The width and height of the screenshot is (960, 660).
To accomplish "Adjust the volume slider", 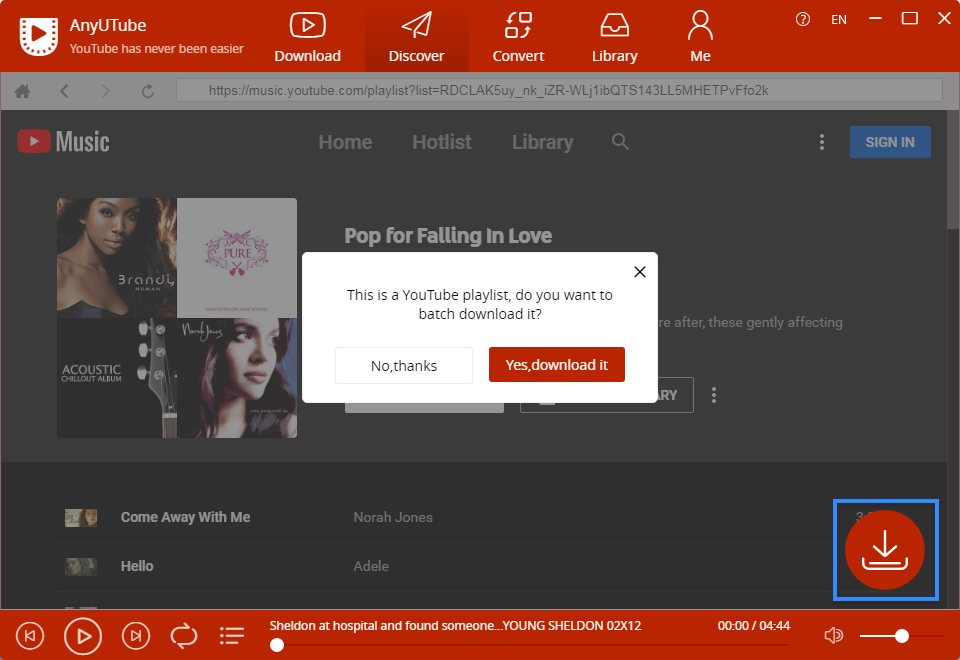I will [901, 636].
